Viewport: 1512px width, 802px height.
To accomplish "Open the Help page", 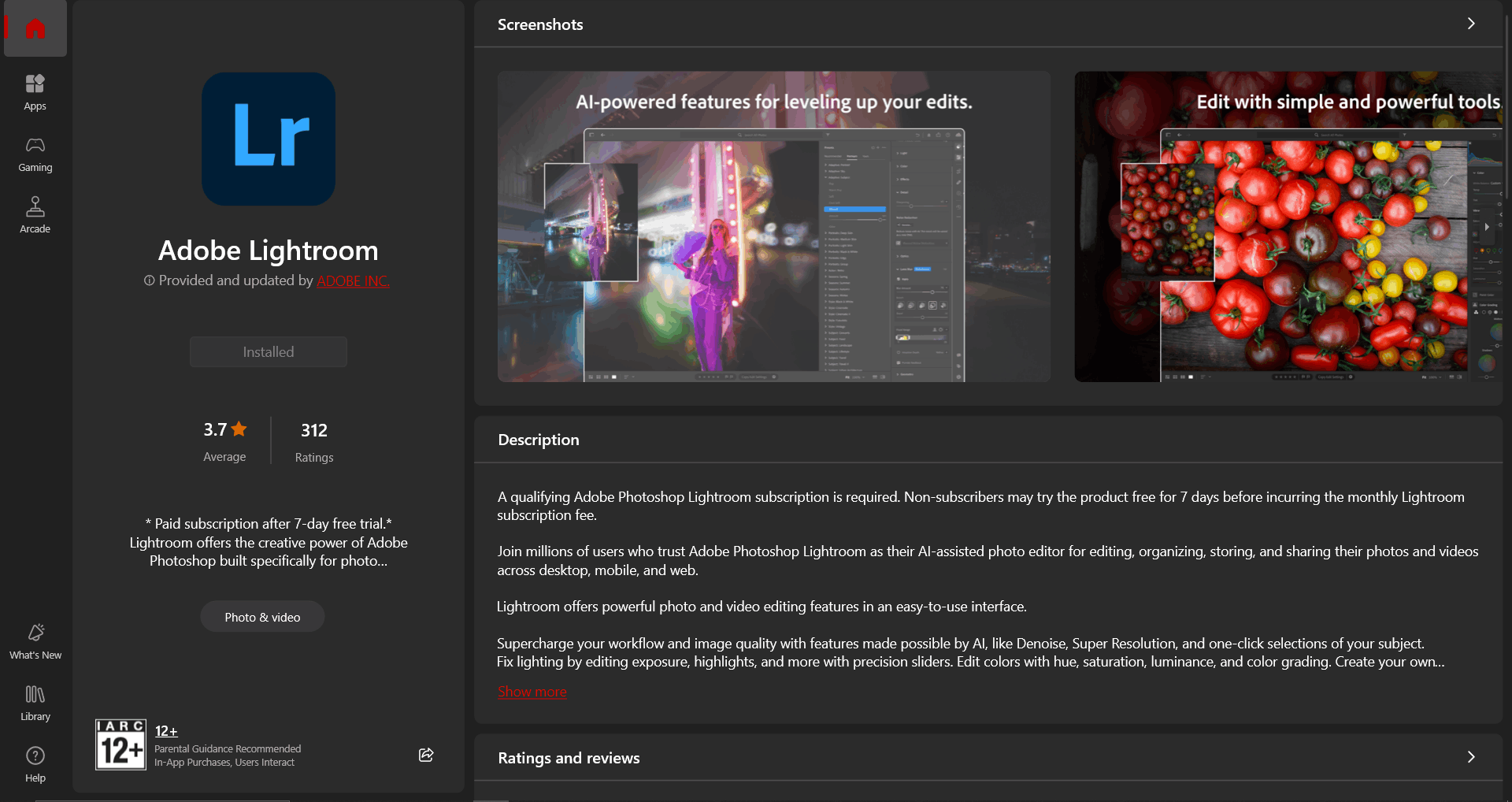I will [x=35, y=764].
